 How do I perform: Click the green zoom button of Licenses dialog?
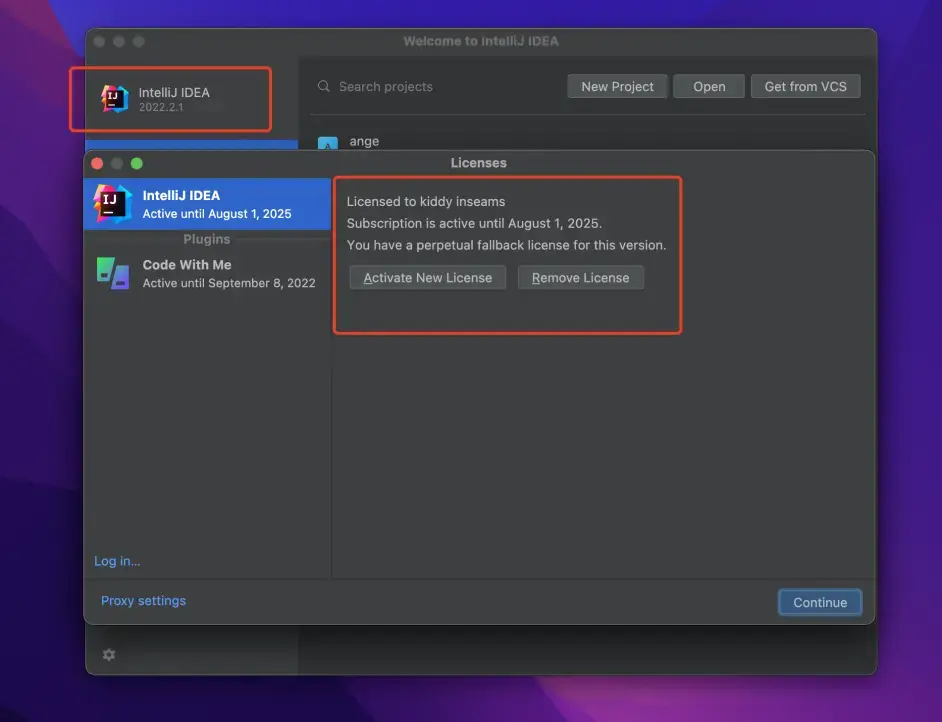click(x=137, y=163)
